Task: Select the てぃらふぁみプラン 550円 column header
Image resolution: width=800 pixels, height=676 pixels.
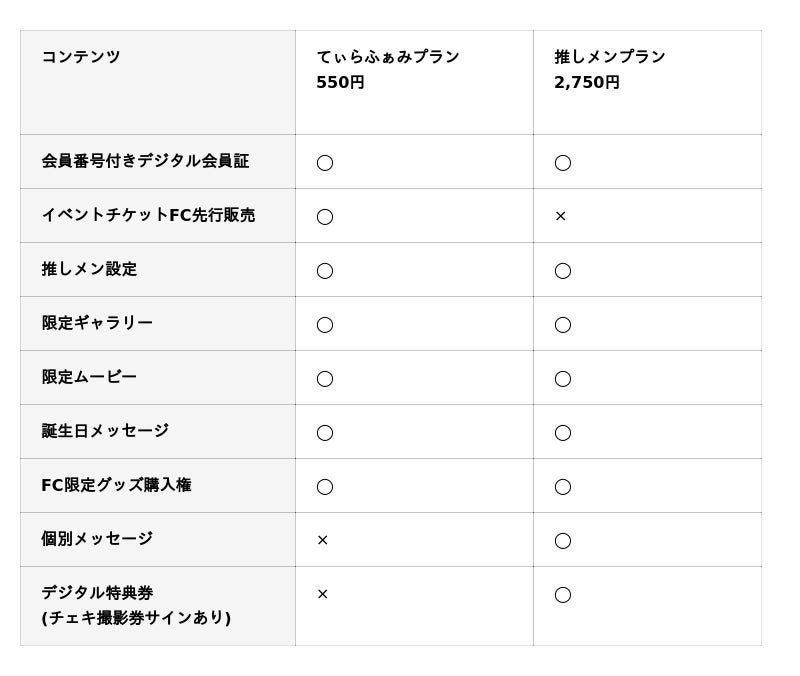Action: point(388,69)
